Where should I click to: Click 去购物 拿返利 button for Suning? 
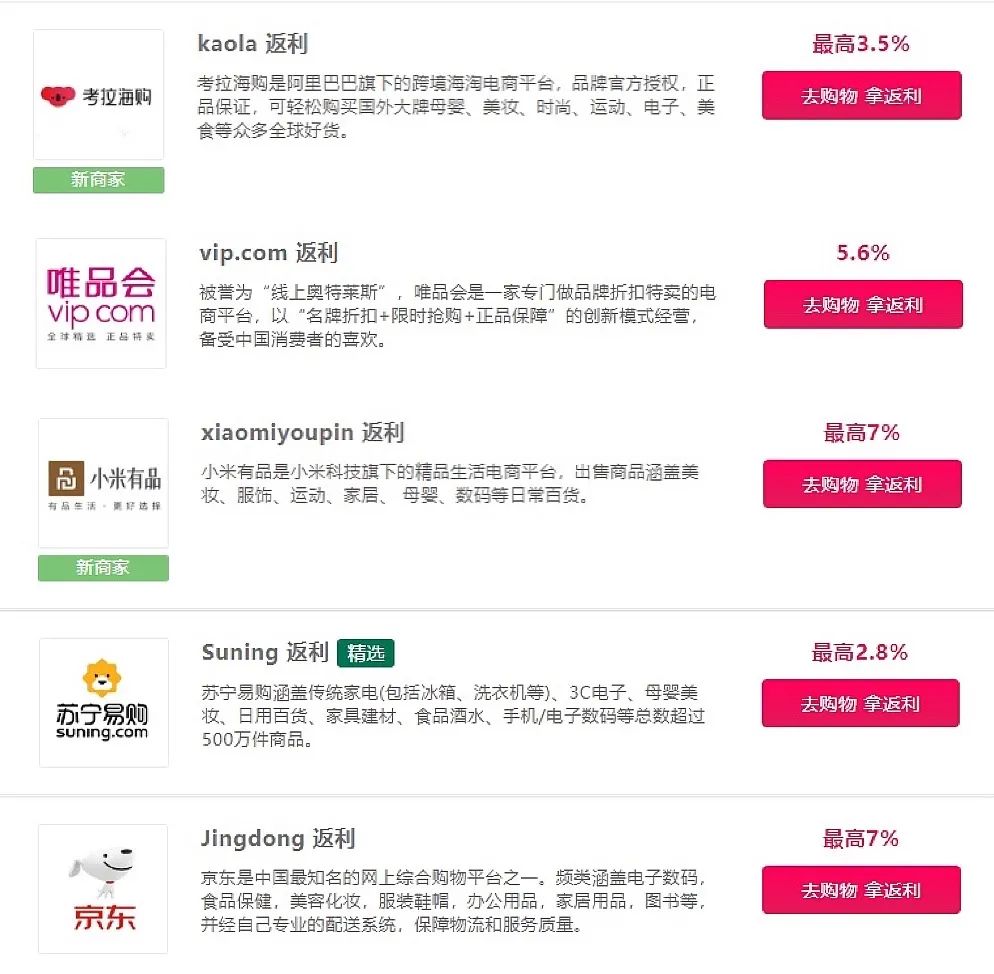pyautogui.click(x=860, y=703)
